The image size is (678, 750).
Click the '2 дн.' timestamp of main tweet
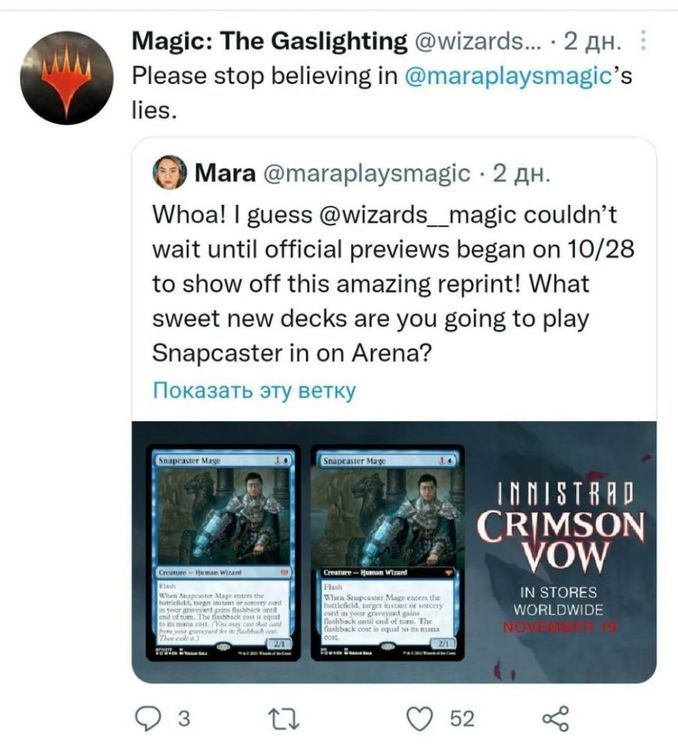click(x=592, y=42)
